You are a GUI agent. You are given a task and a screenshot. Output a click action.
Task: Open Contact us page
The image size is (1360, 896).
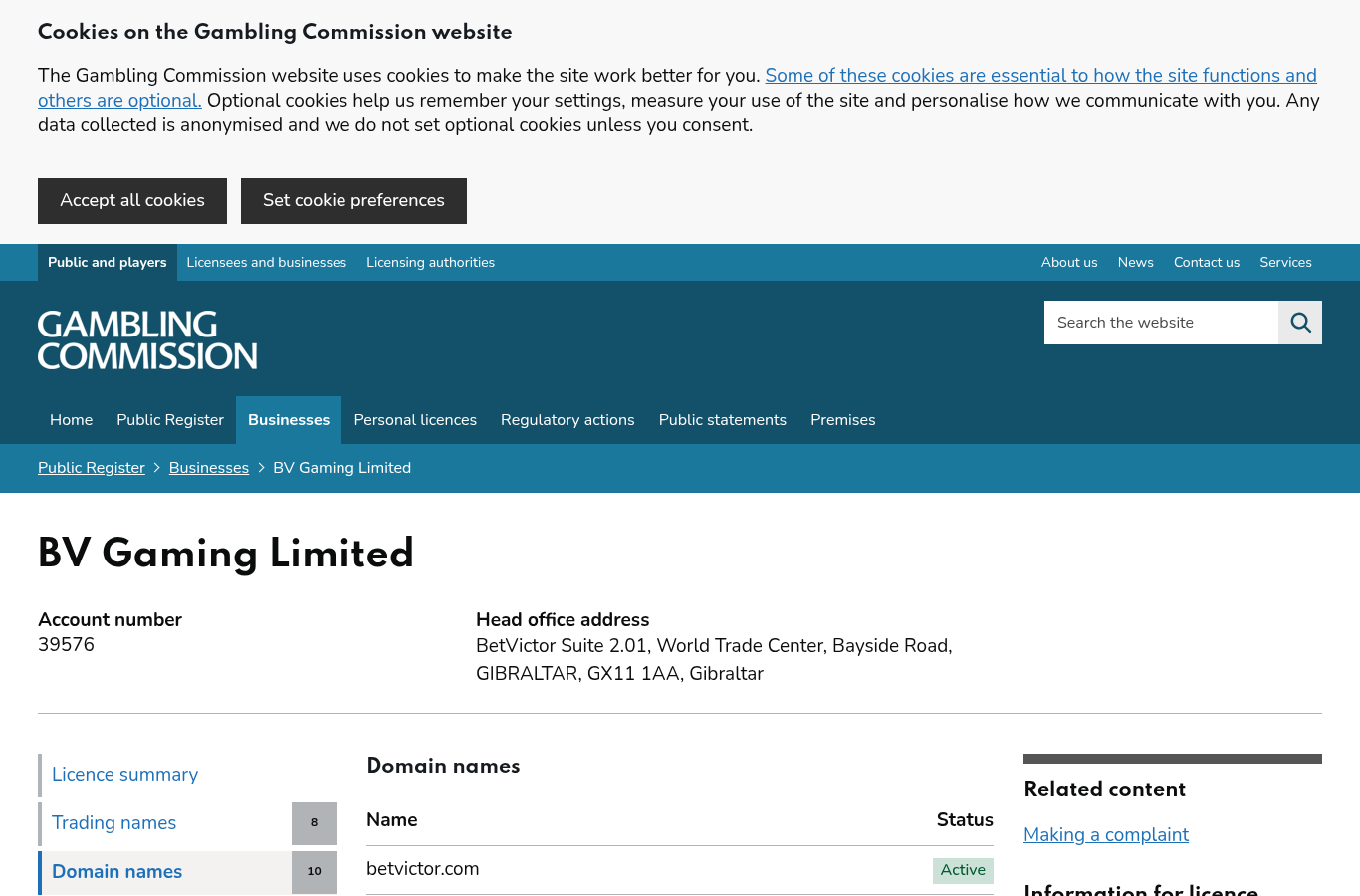pyautogui.click(x=1207, y=263)
